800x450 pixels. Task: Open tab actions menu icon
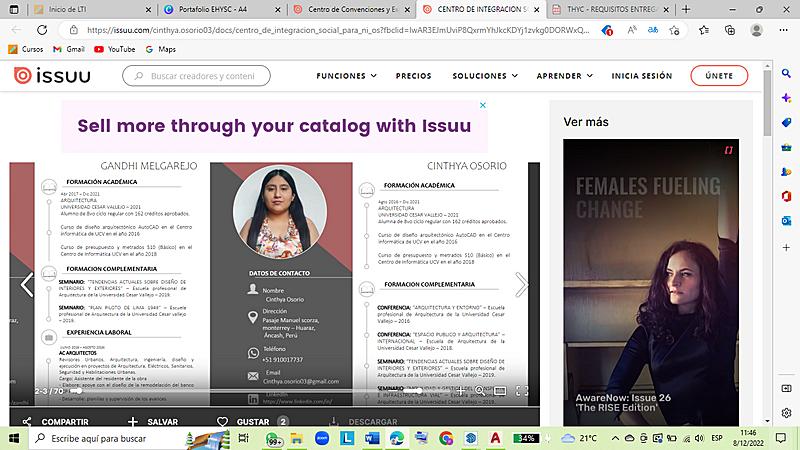(14, 9)
